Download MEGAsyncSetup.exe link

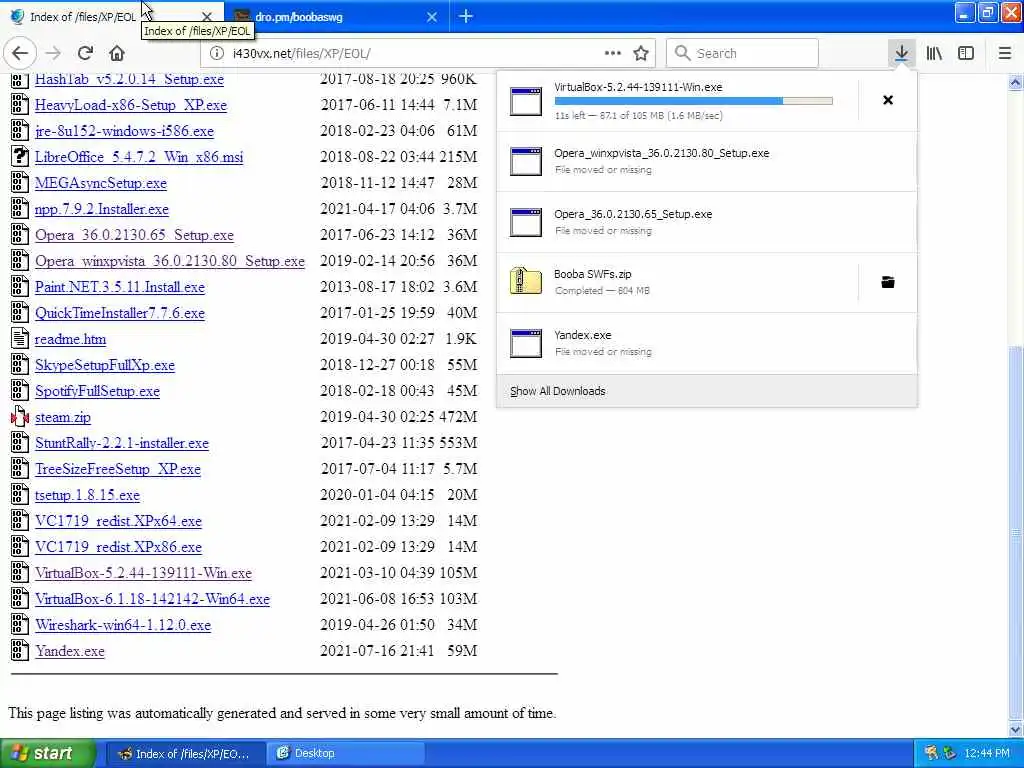(101, 184)
